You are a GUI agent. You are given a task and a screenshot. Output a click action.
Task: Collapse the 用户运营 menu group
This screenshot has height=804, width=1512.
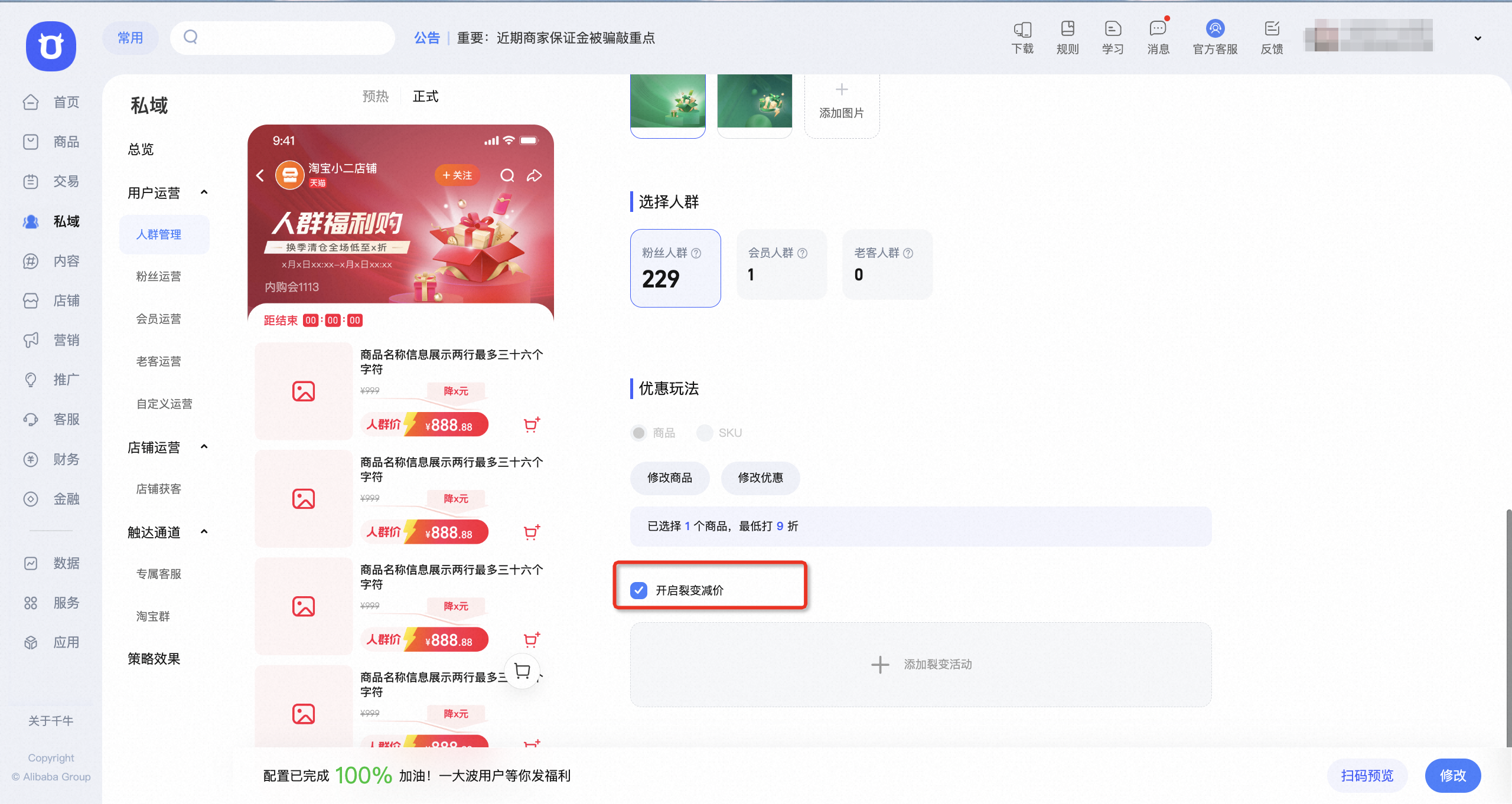click(x=204, y=192)
